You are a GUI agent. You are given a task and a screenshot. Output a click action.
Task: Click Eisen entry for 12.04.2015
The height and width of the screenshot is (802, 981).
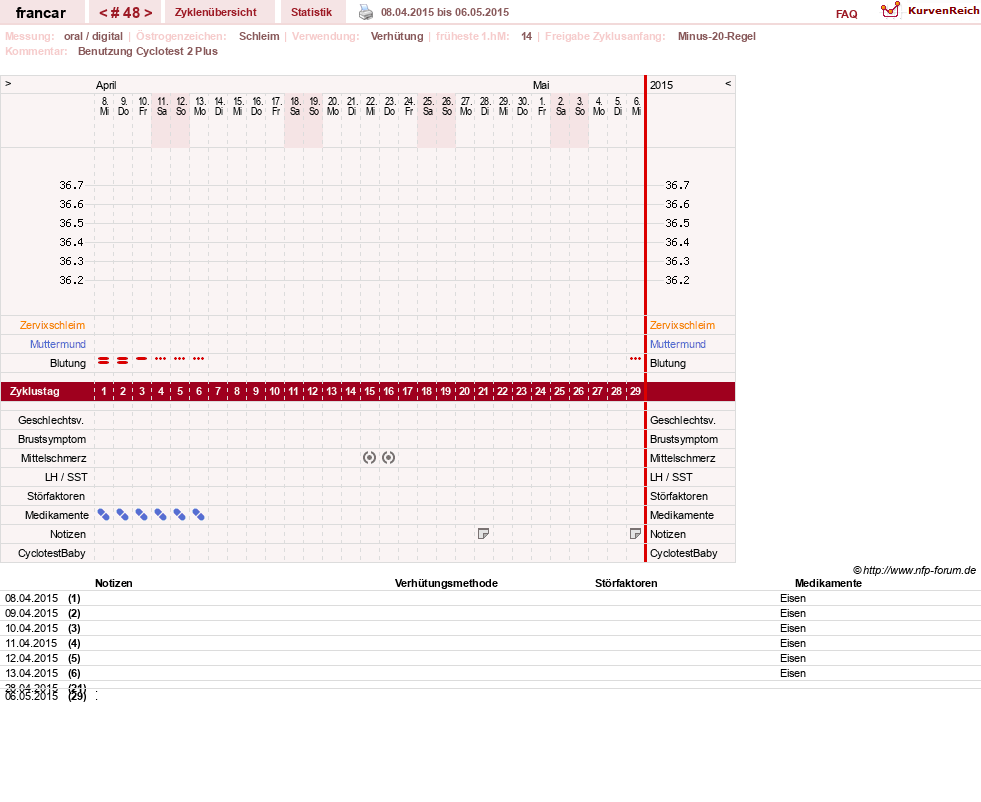click(x=793, y=658)
